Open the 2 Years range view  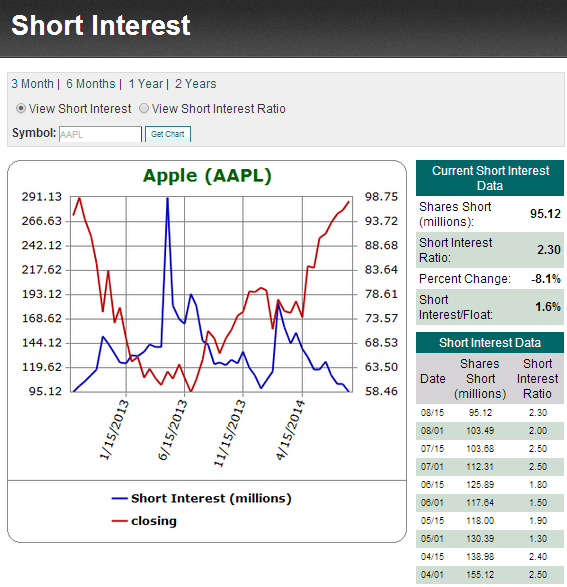click(x=195, y=84)
